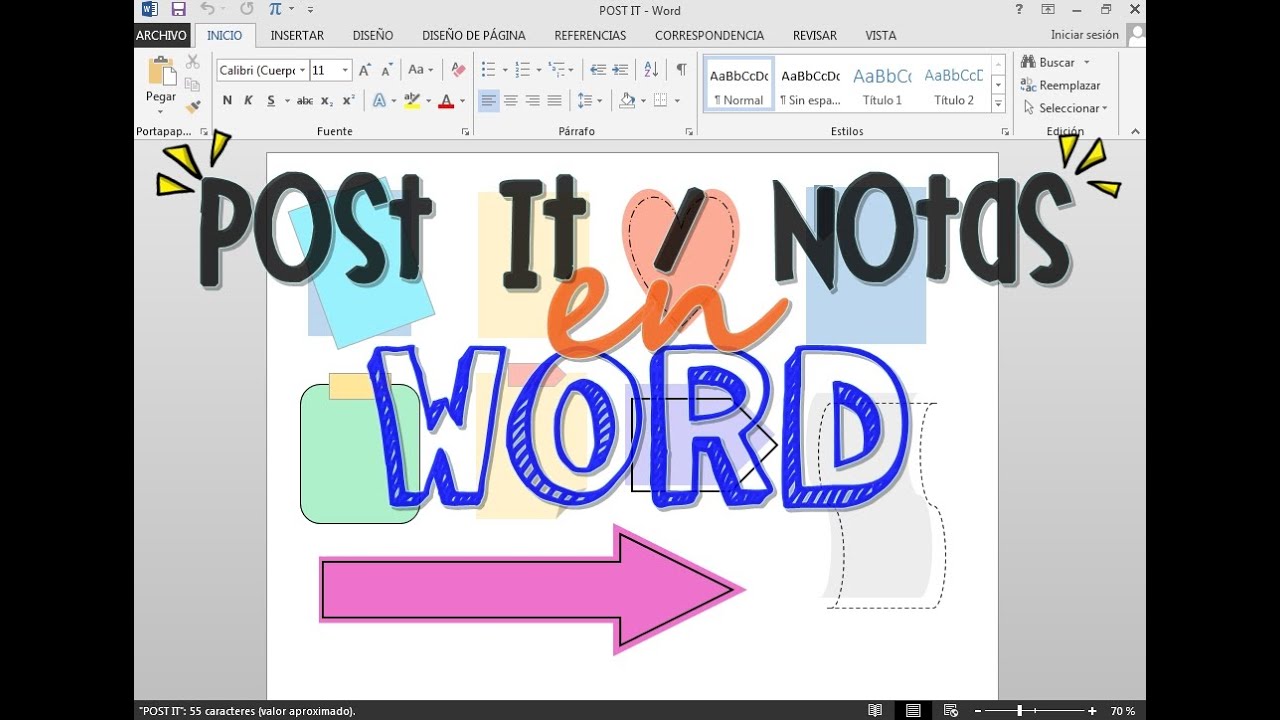Switch to the INSERTAR tab
1280x720 pixels.
pyautogui.click(x=297, y=35)
